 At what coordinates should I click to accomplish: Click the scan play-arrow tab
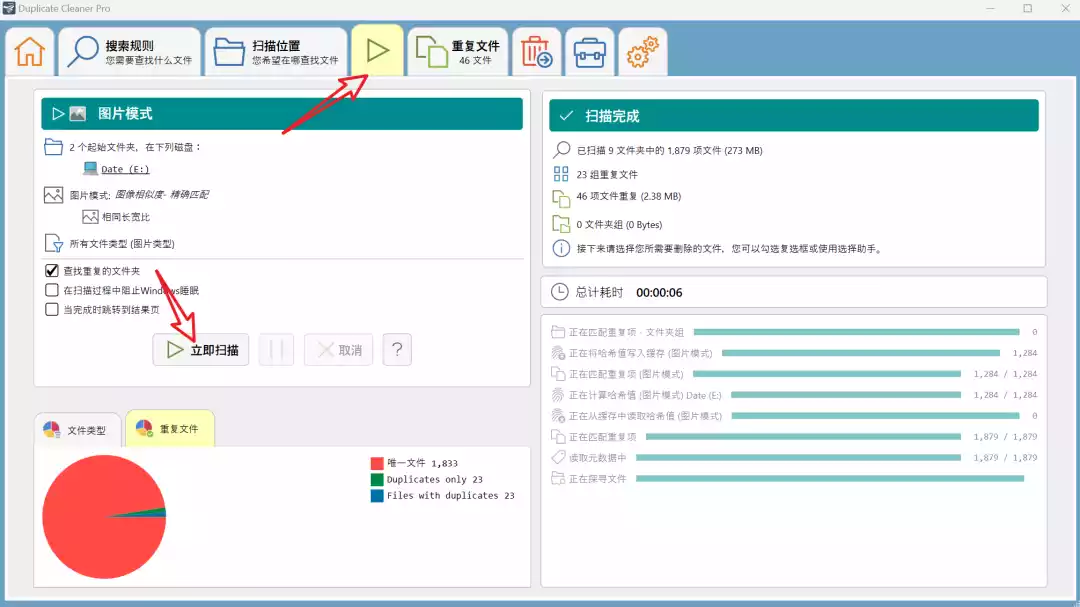tap(378, 51)
